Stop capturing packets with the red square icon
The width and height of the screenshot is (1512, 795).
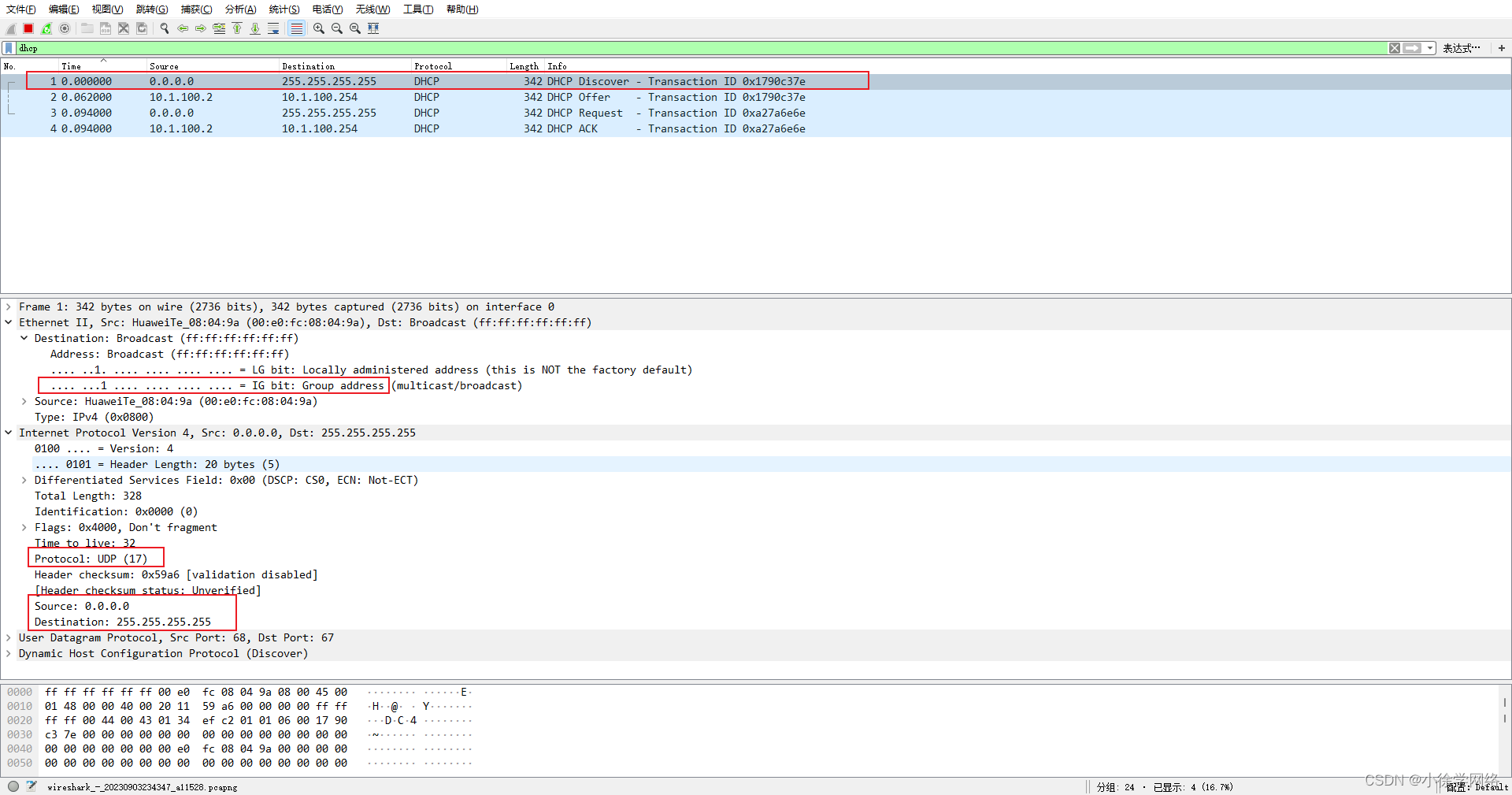(x=28, y=28)
